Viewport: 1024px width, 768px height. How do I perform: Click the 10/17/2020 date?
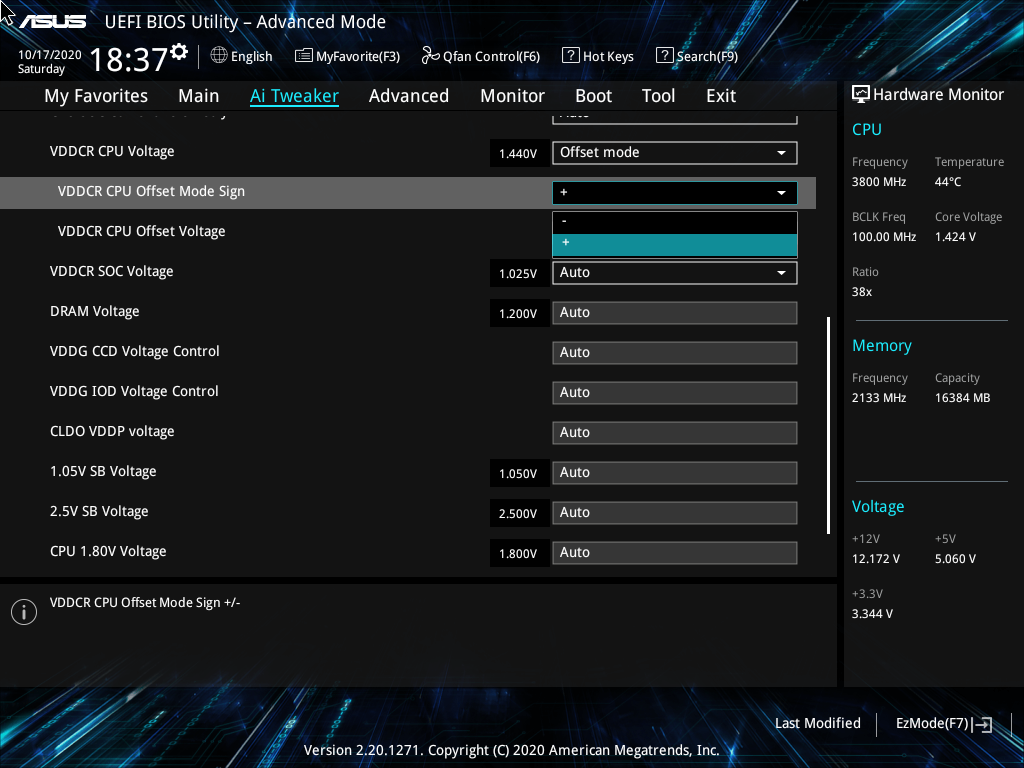pos(50,55)
